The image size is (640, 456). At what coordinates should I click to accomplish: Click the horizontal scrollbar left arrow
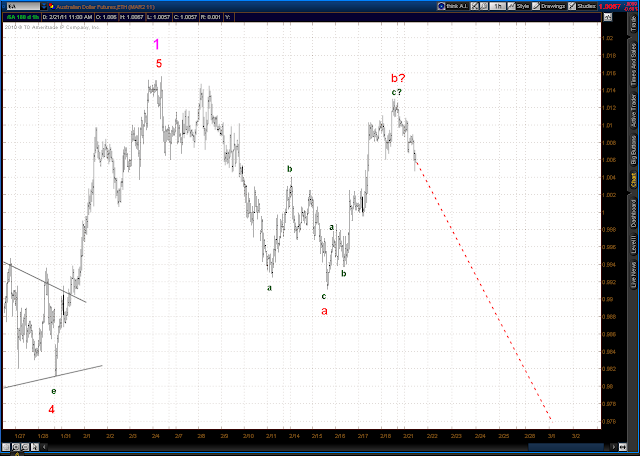(42, 447)
